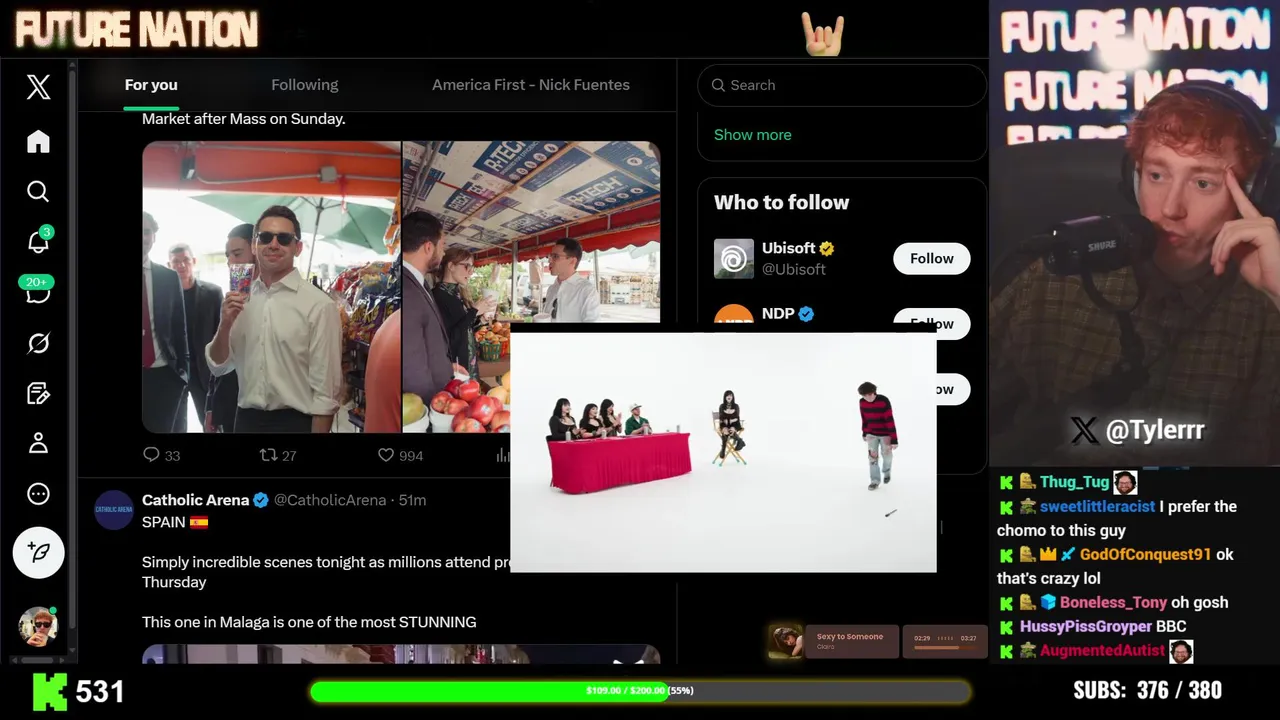Viewport: 1280px width, 720px height.
Task: Click the magnifier icon in the search box
Action: pyautogui.click(x=718, y=85)
